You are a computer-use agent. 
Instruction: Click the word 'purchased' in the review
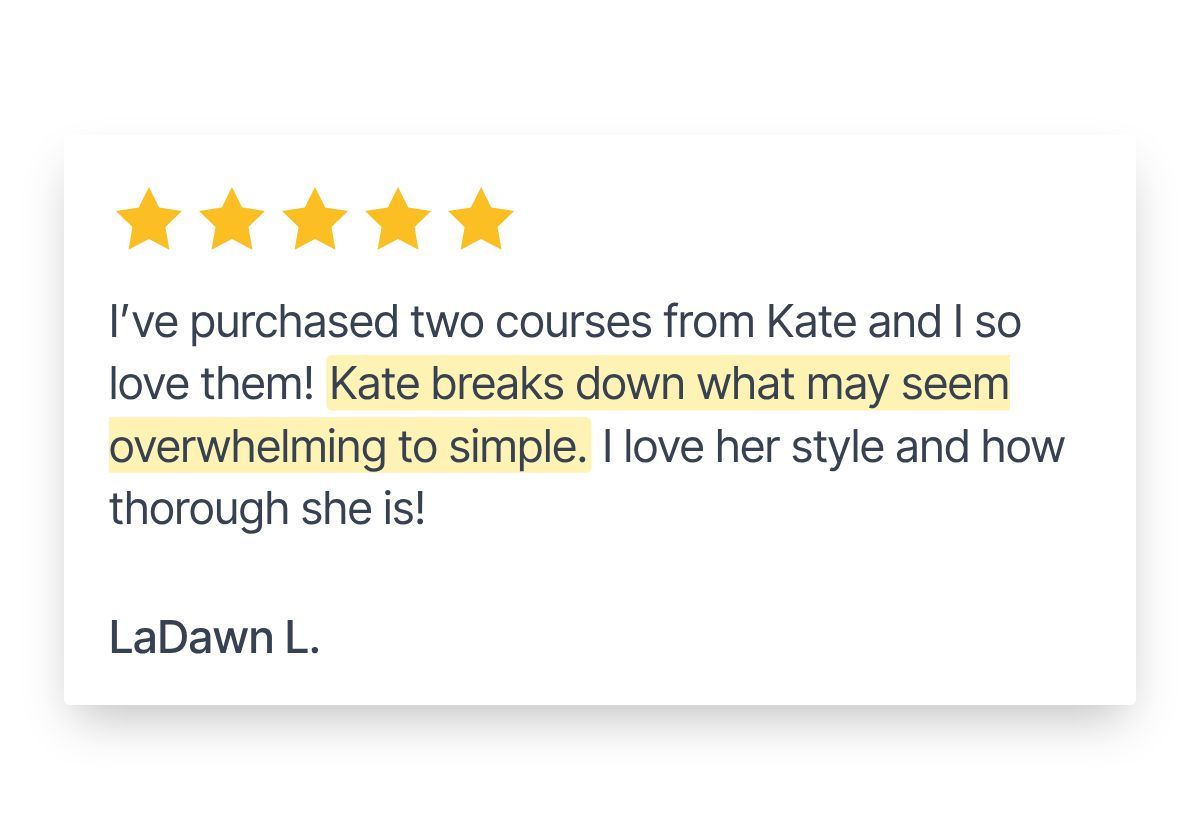click(294, 322)
